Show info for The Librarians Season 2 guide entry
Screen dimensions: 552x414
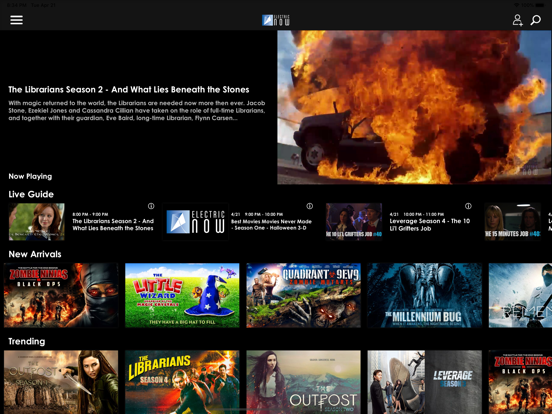151,206
